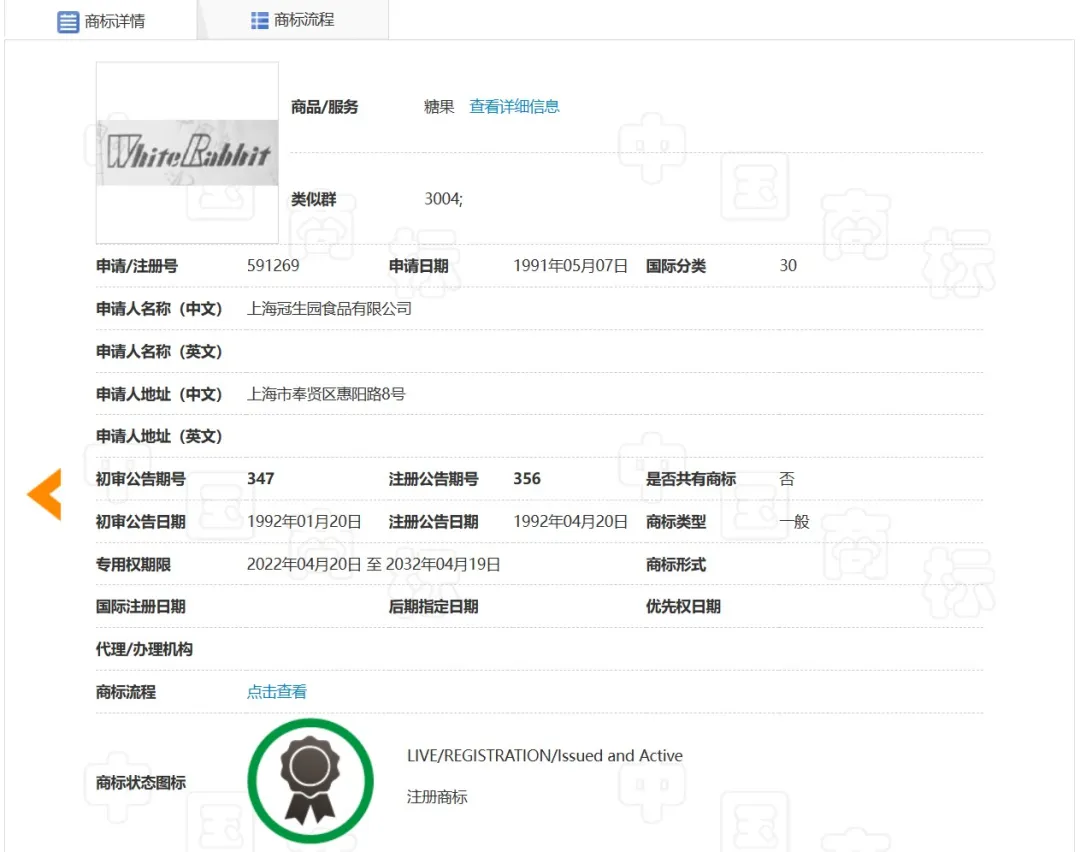The image size is (1080, 852).
Task: Click the exclusive rights period date range
Action: pos(373,565)
